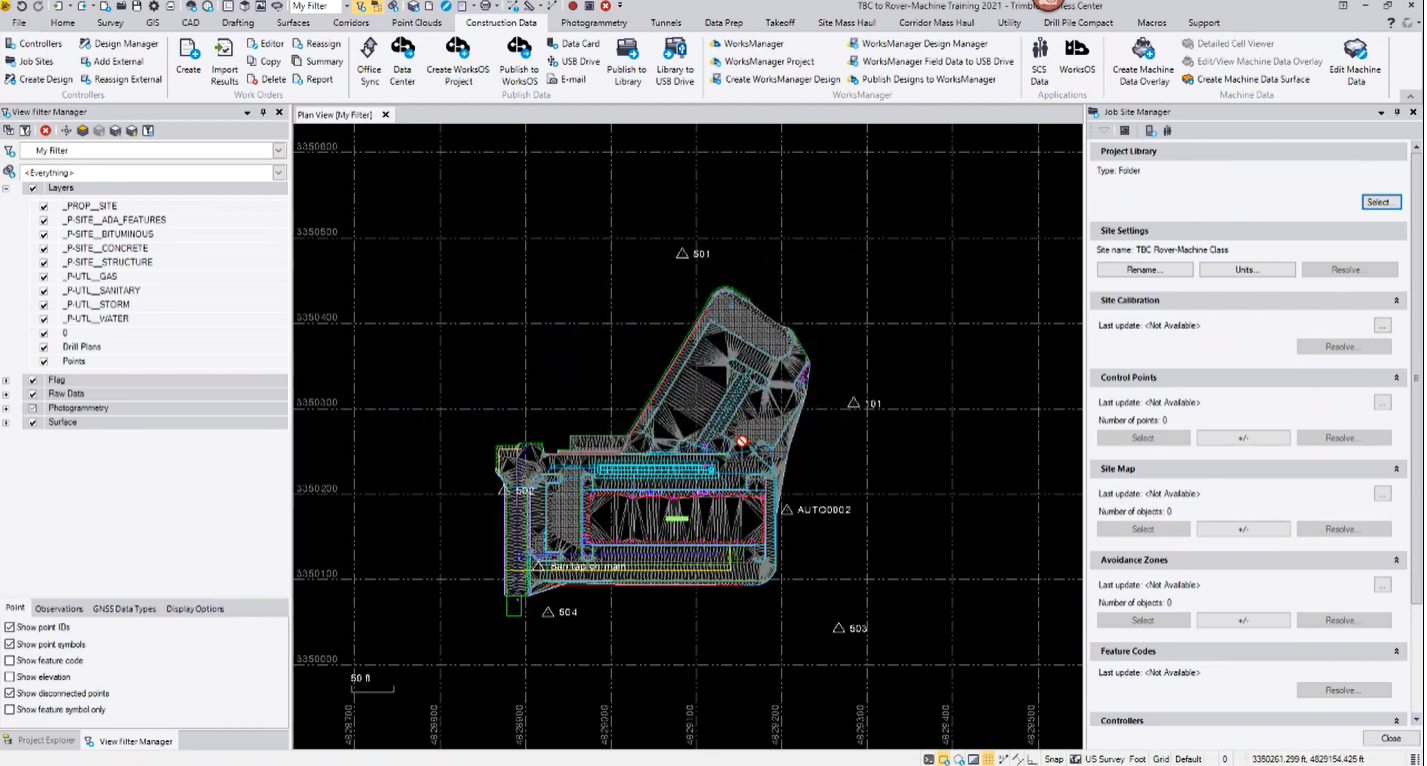Open the Create Machine Data Overlay tool

click(x=1143, y=60)
